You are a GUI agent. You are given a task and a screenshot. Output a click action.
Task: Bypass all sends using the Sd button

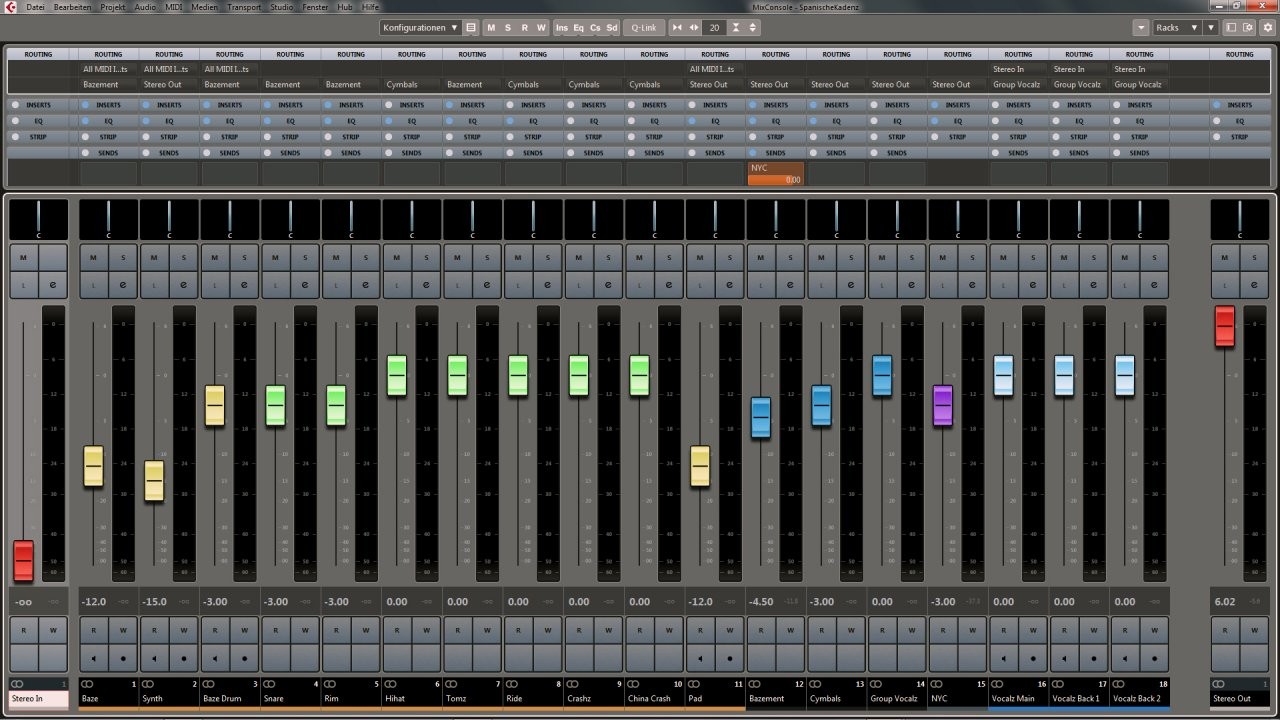(612, 28)
